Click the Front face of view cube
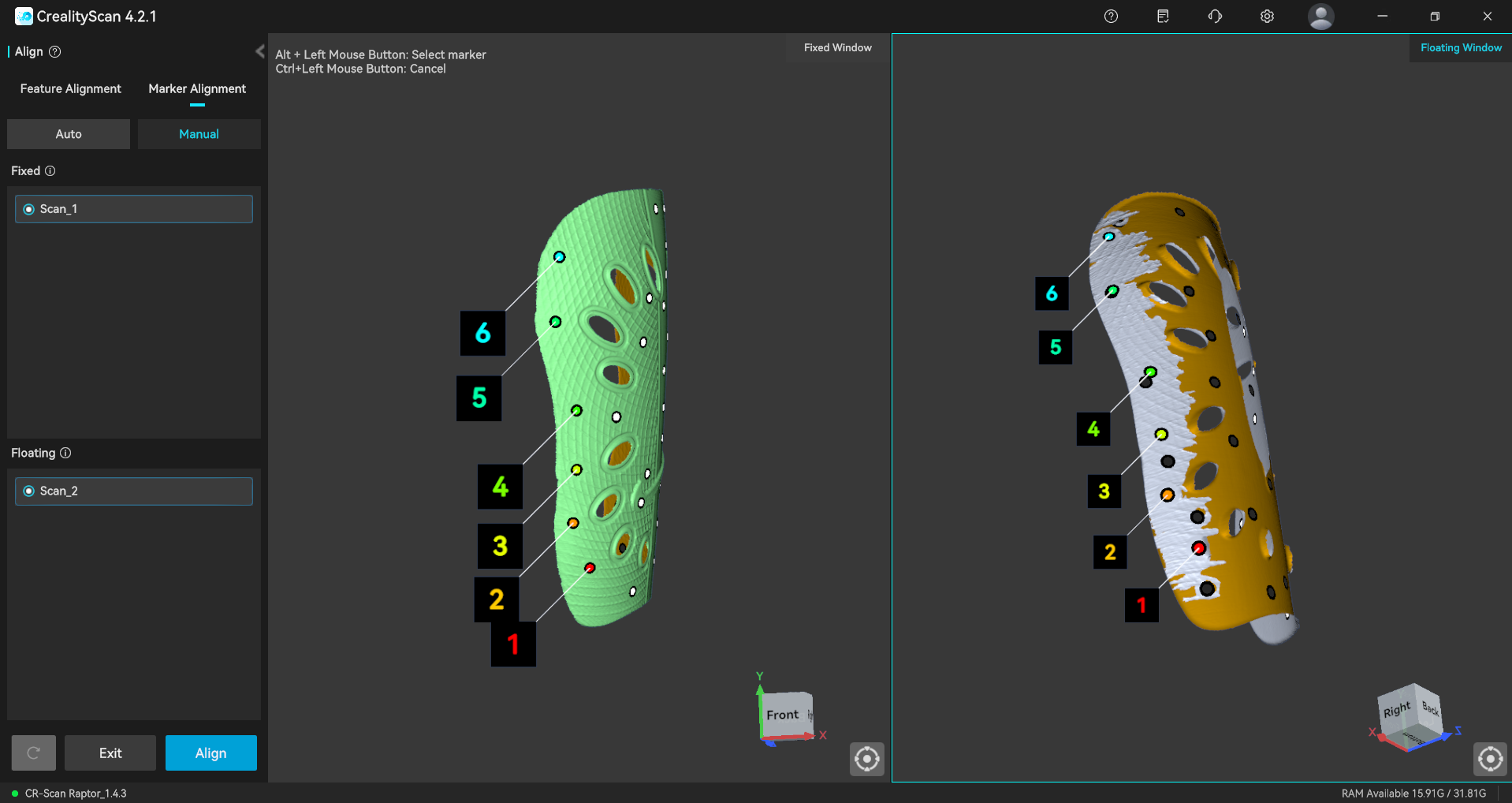The width and height of the screenshot is (1512, 803). click(x=783, y=715)
